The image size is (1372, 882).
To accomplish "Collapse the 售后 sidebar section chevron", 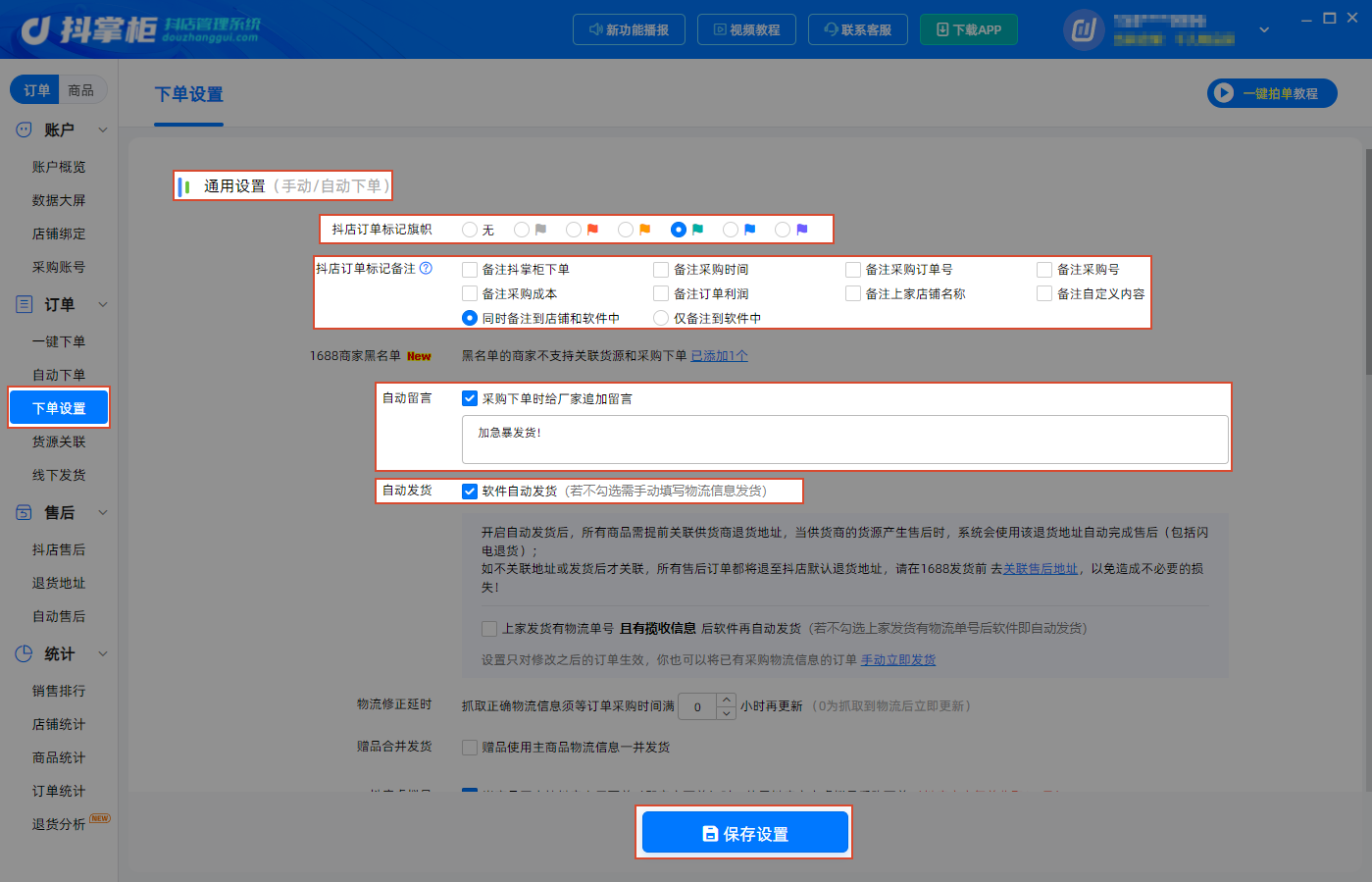I will coord(103,512).
